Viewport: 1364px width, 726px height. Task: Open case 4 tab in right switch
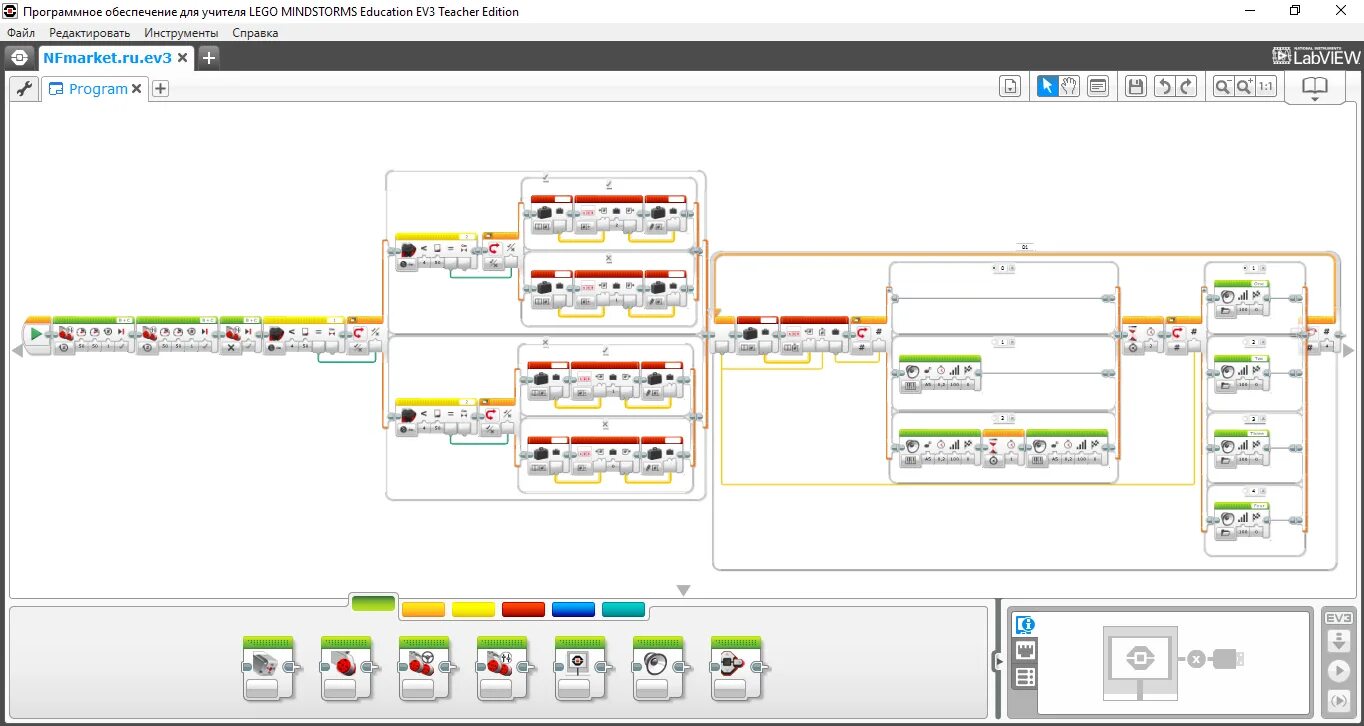[x=1253, y=491]
